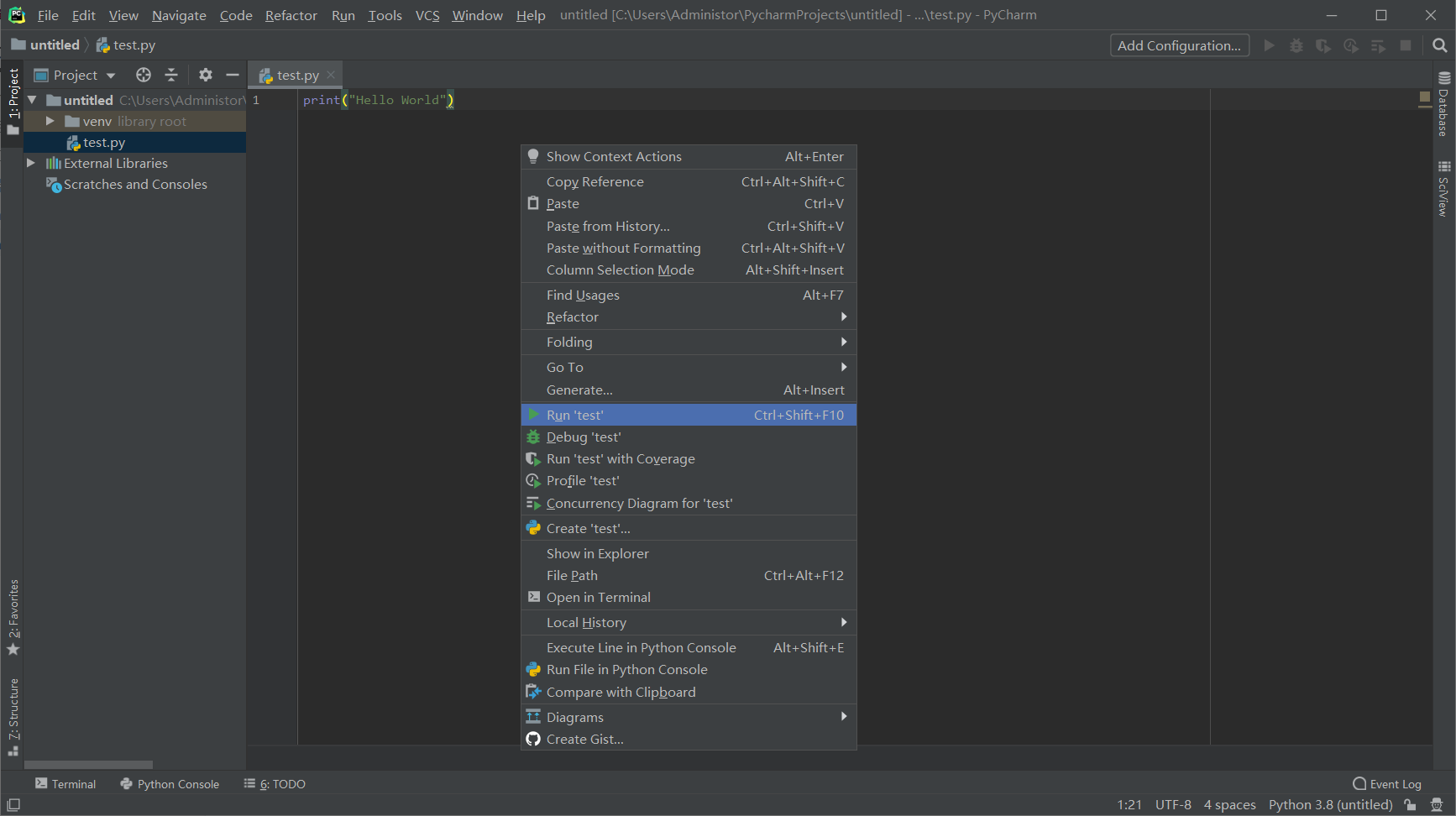Open Project panel settings gear
The image size is (1456, 816).
click(x=206, y=75)
